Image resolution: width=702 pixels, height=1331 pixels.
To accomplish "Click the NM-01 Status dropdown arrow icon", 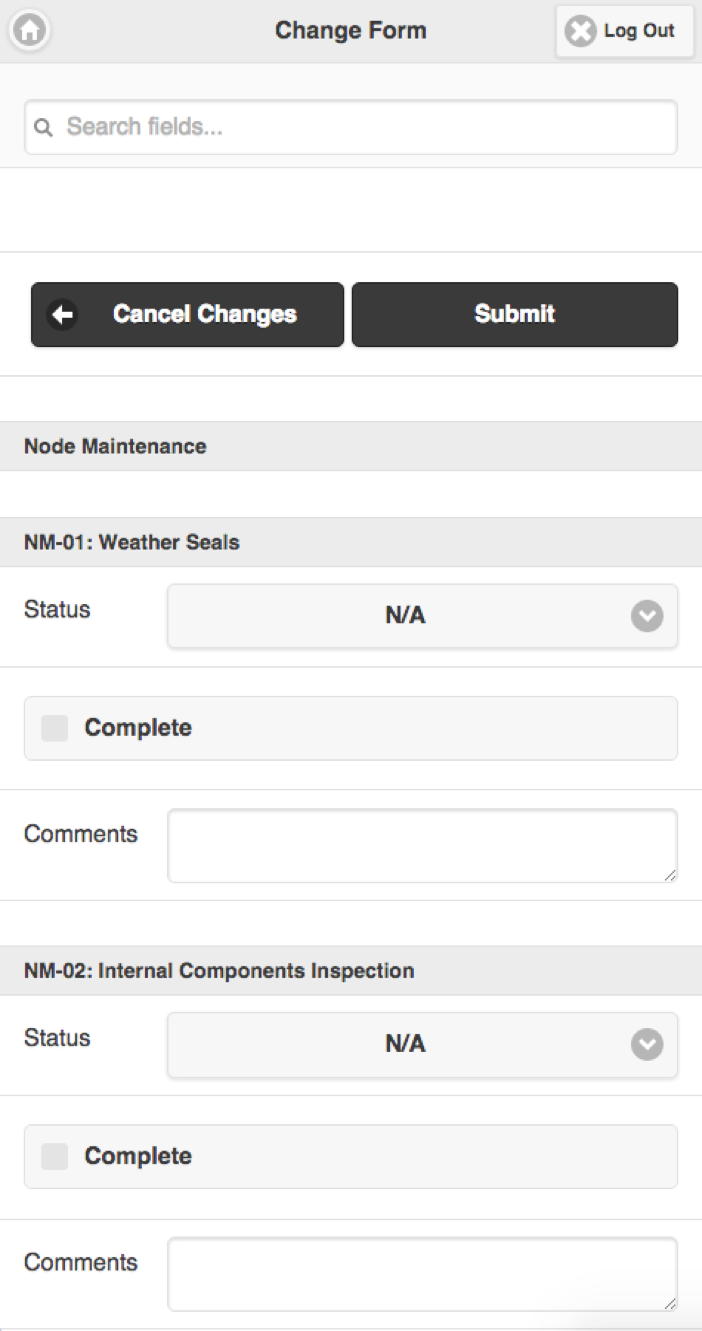I will point(647,616).
